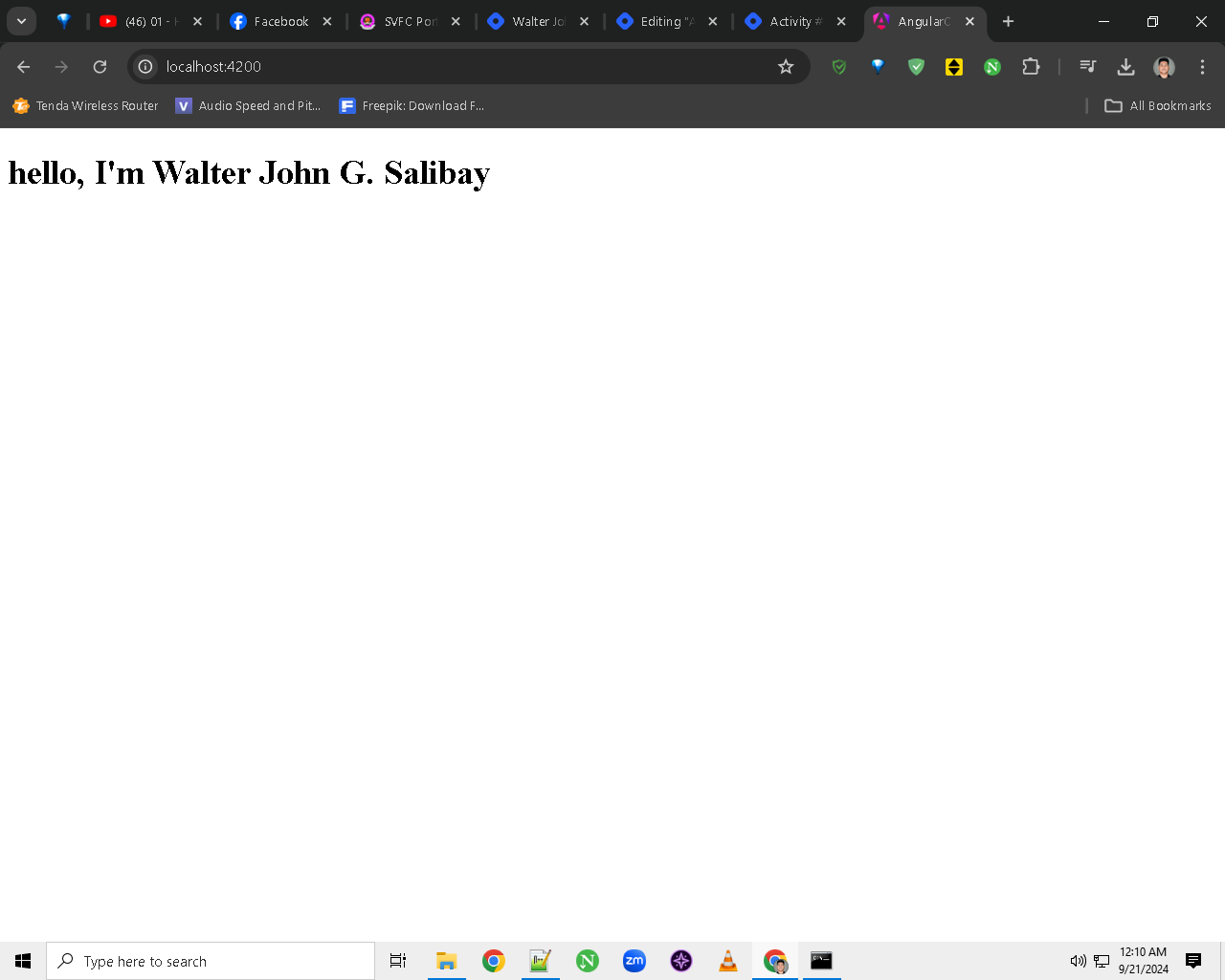
Task: Expand the tab search dropdown arrow
Action: click(x=21, y=21)
